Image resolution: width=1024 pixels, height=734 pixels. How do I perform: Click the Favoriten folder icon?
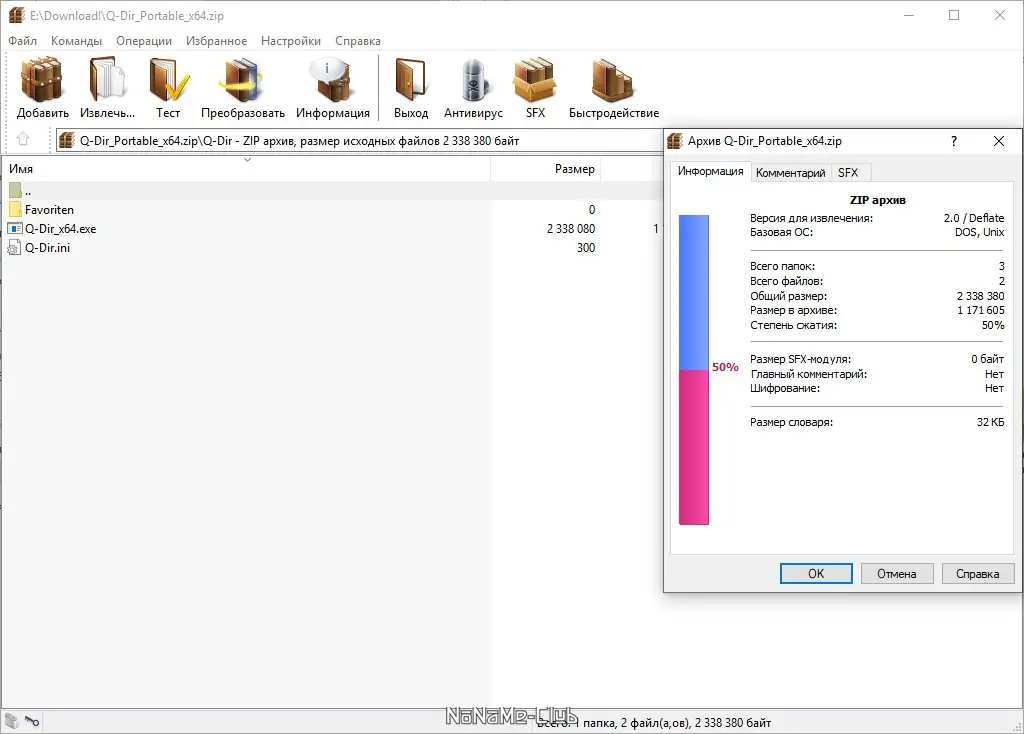(15, 210)
